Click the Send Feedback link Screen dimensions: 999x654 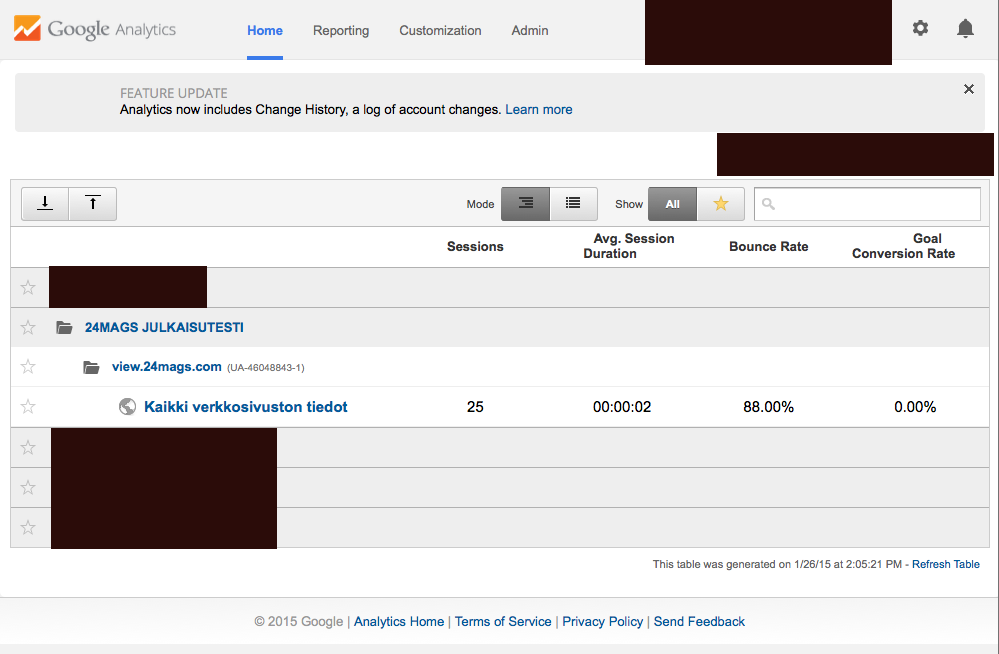pyautogui.click(x=699, y=621)
